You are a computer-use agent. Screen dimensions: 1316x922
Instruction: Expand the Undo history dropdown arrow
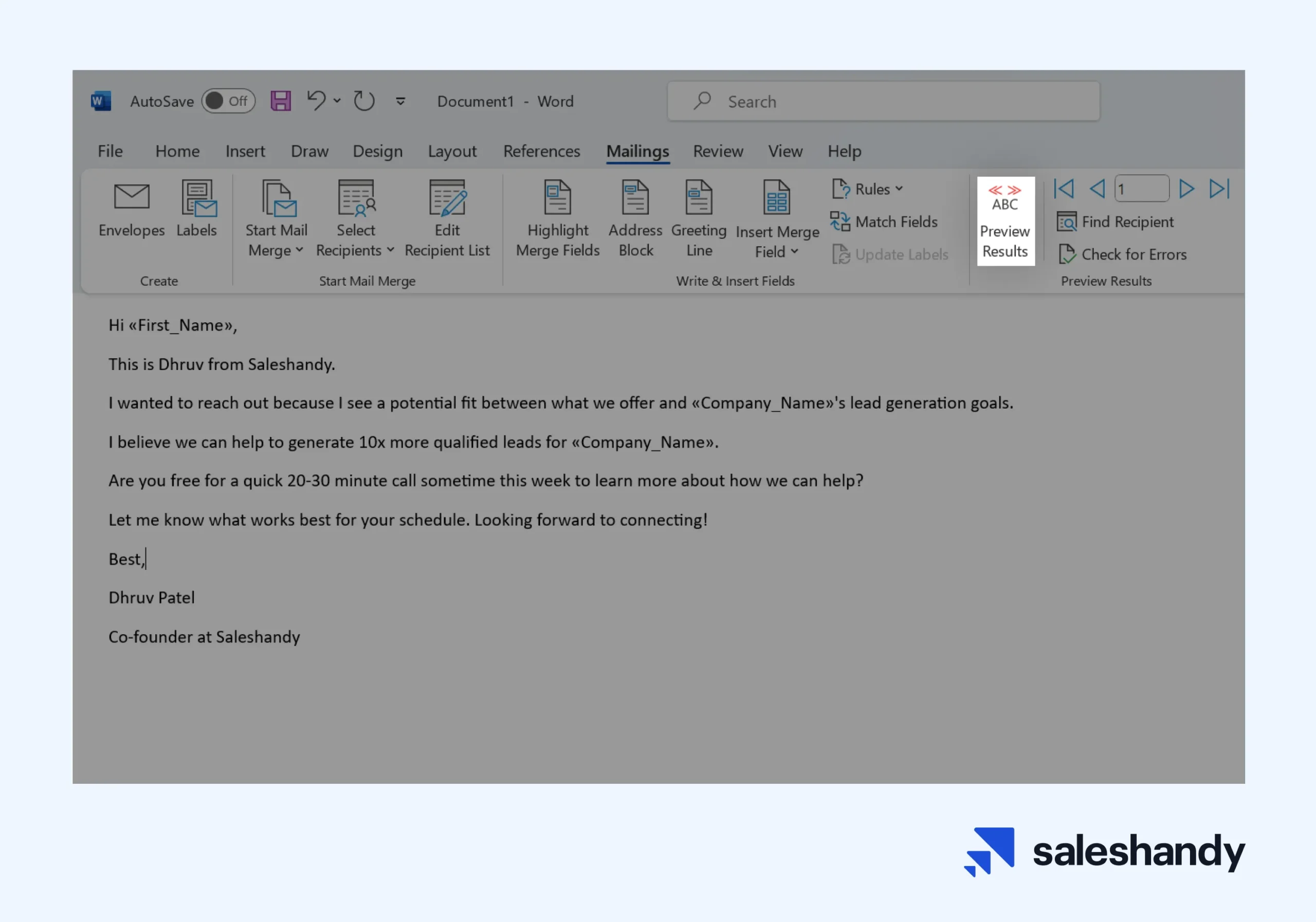[337, 101]
